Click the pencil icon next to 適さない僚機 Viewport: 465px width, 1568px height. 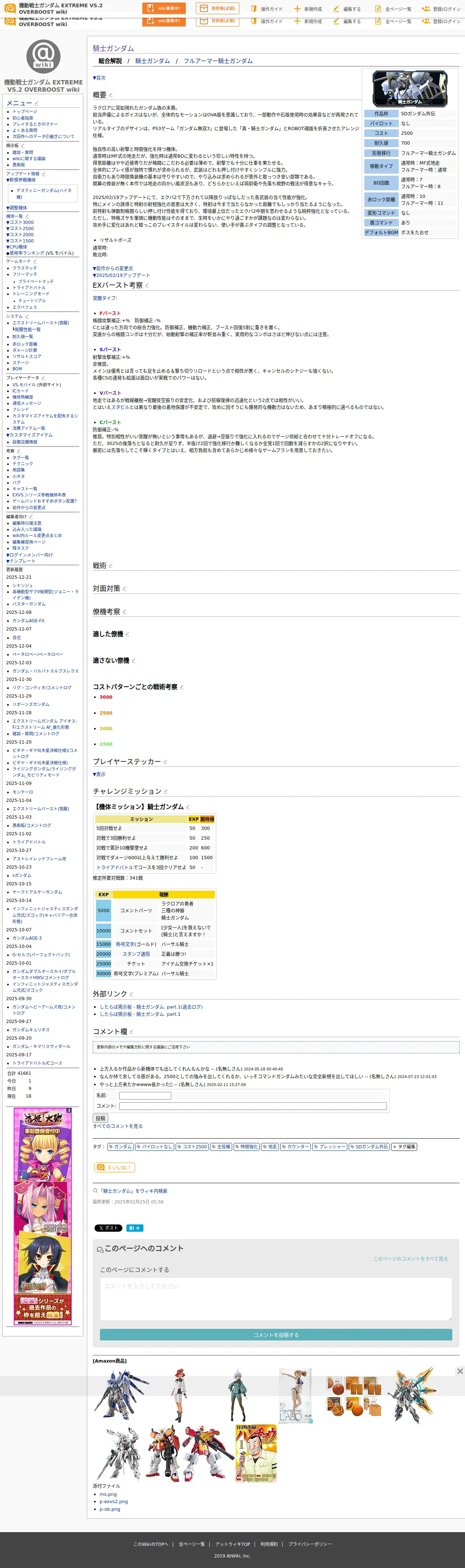pyautogui.click(x=133, y=661)
